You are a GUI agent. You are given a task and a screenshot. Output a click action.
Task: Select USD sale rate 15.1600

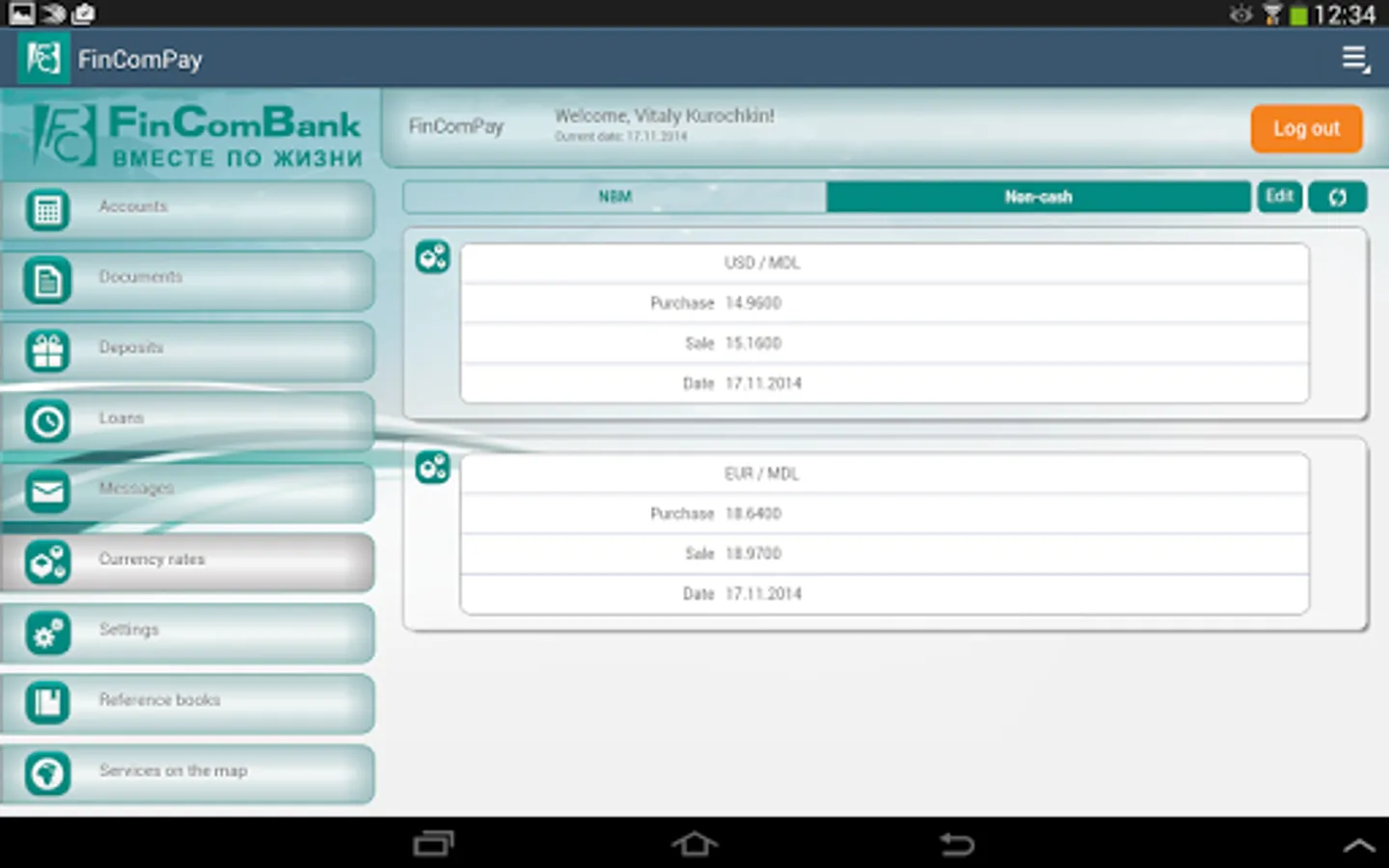753,343
